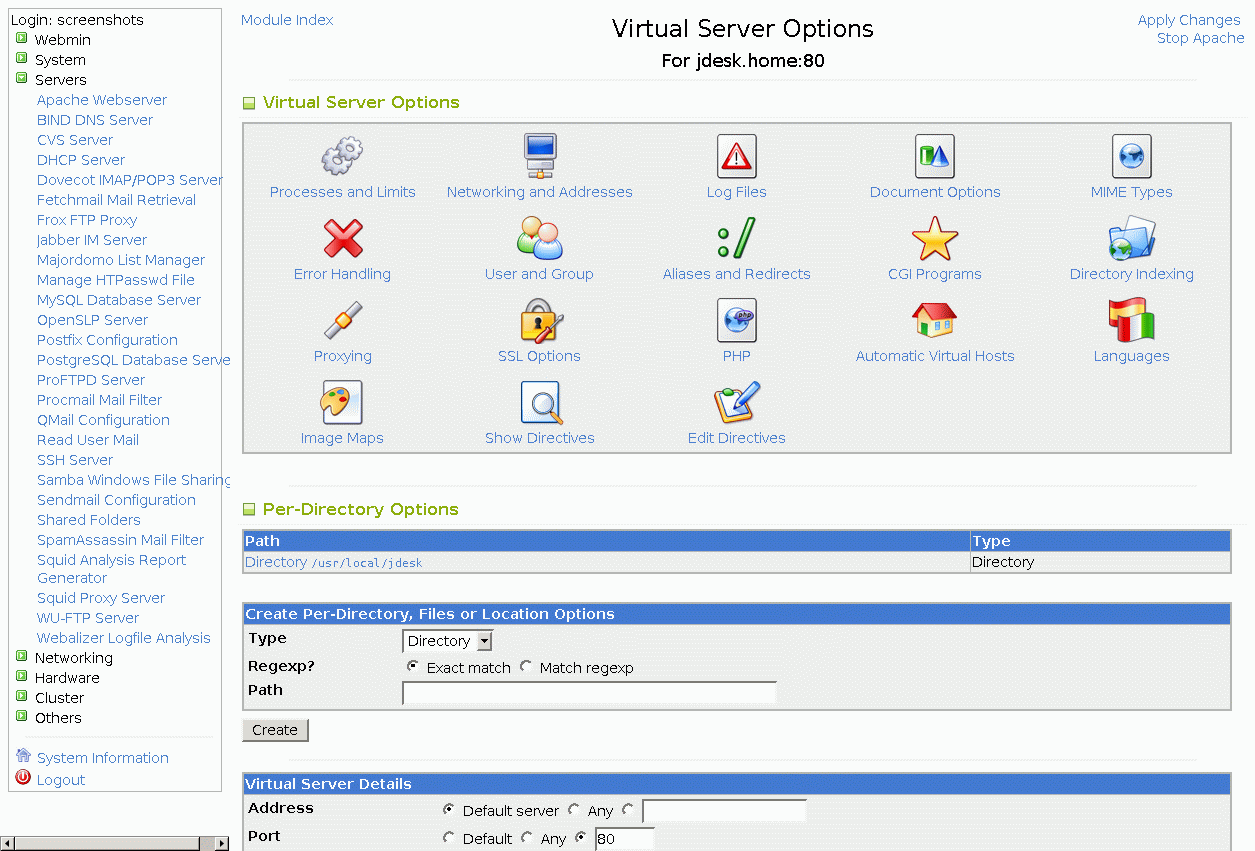Select the Any address radio button

click(574, 810)
